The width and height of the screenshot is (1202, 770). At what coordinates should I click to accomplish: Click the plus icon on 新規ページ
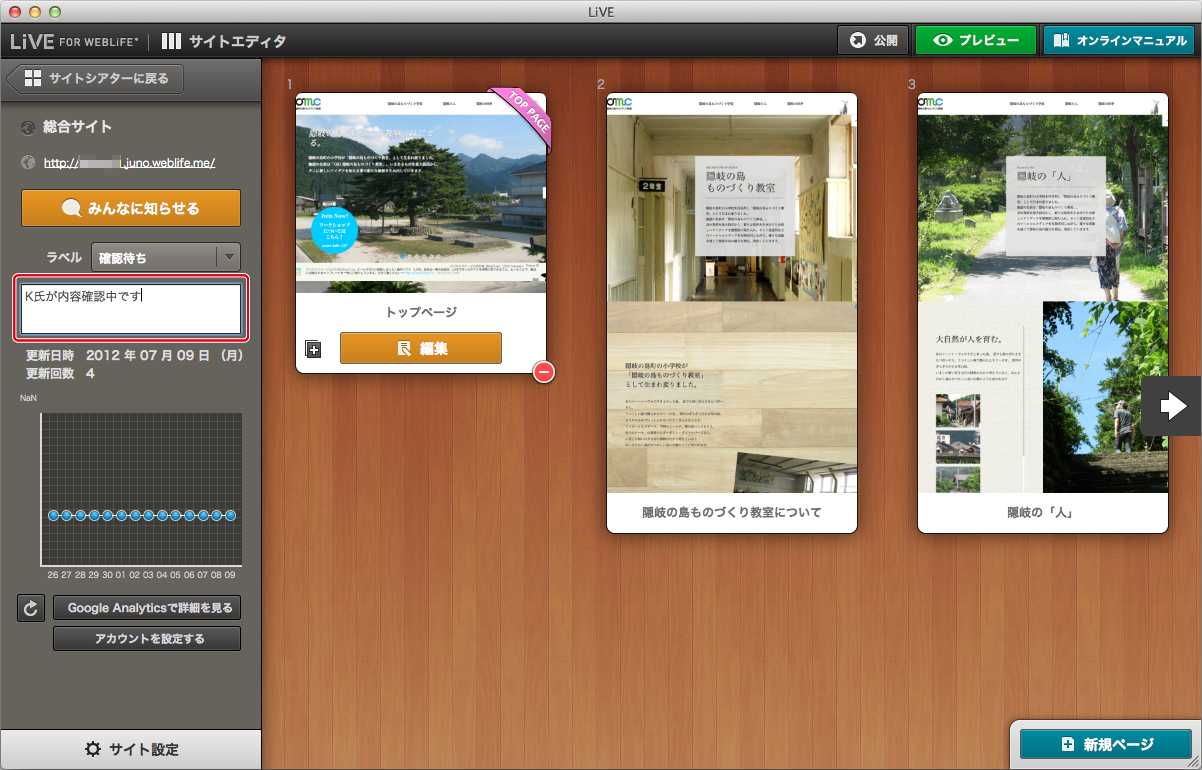coord(1068,744)
